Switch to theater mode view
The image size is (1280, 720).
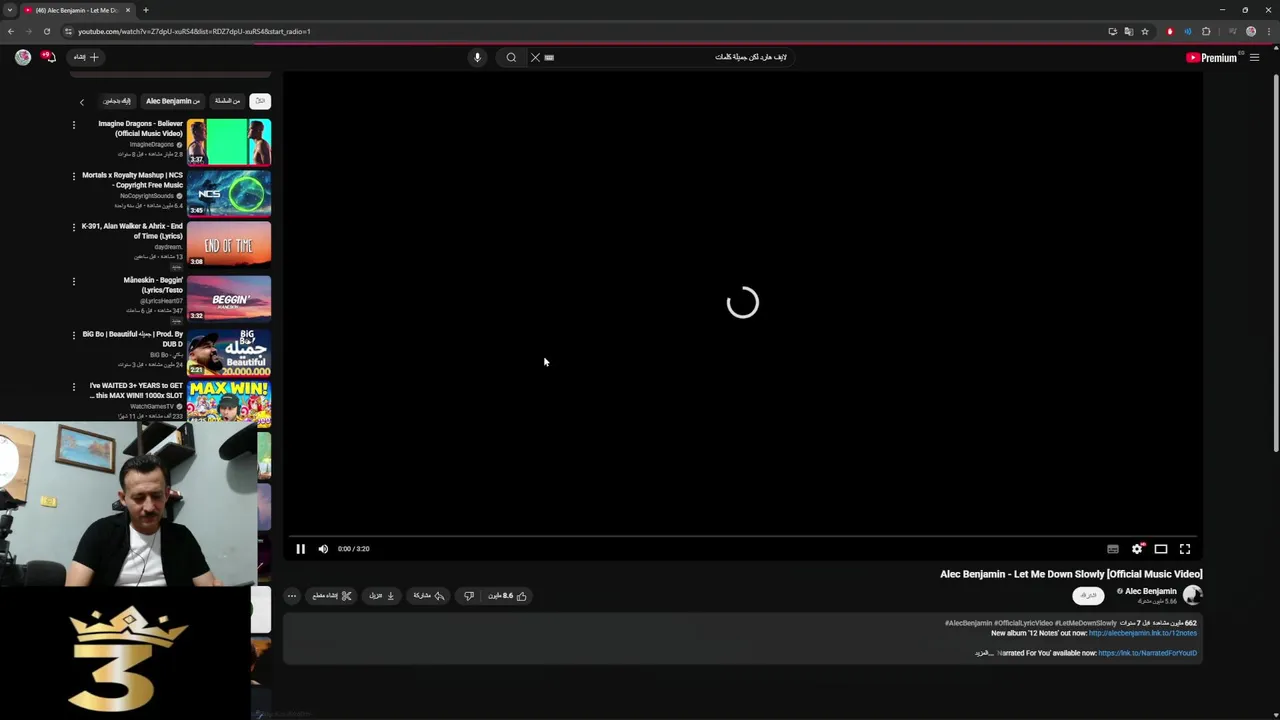point(1161,549)
